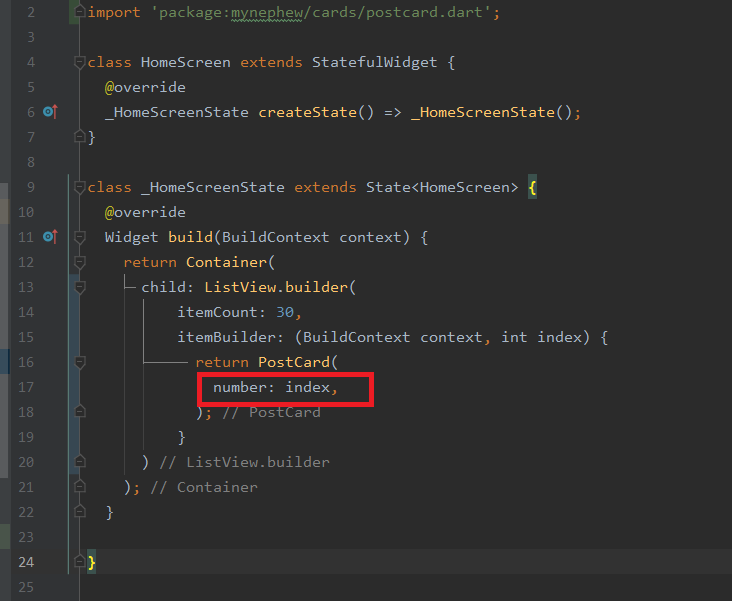Click the @override annotation on line 5
This screenshot has width=732, height=601.
(145, 87)
